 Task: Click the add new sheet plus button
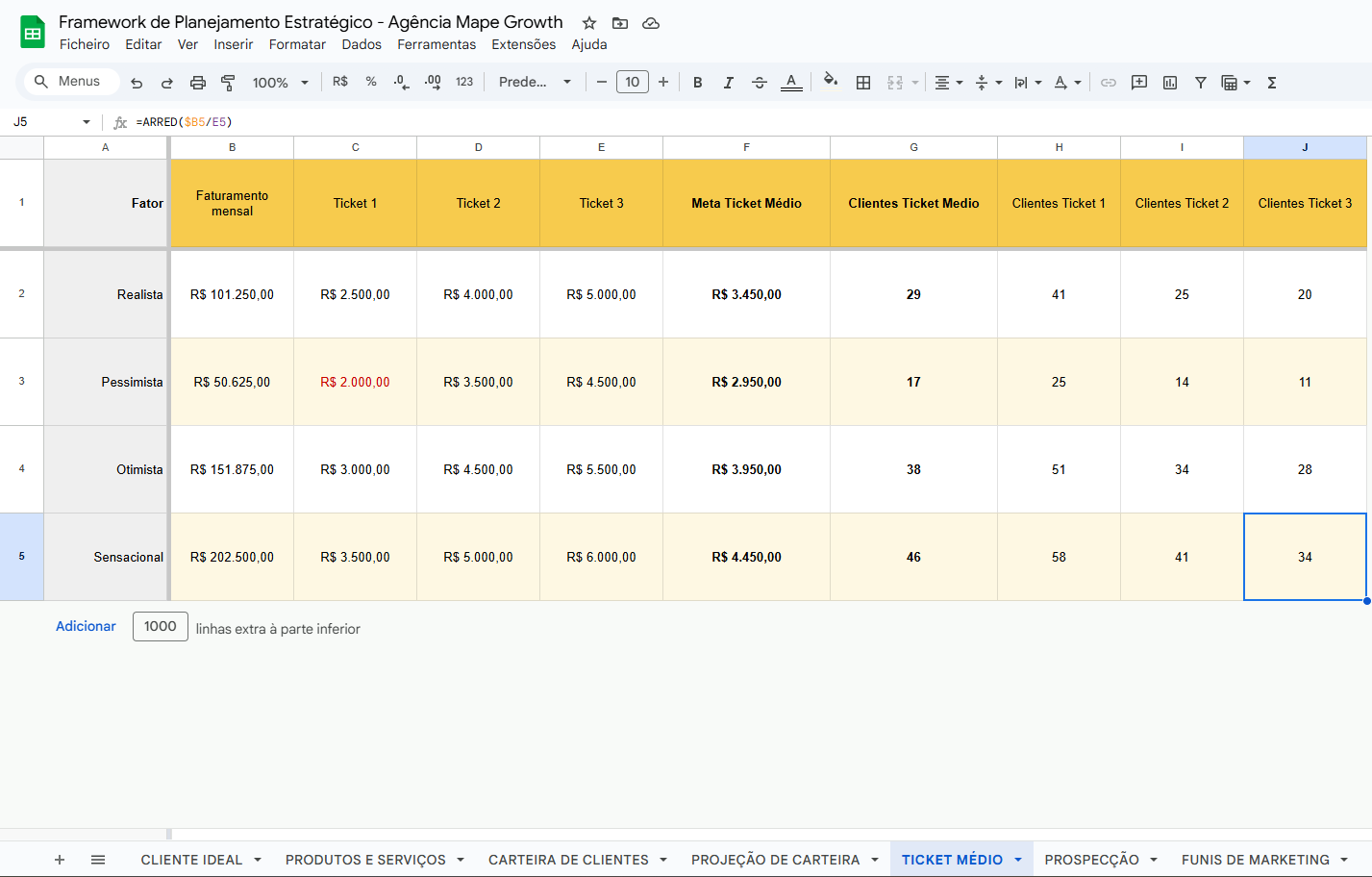60,860
